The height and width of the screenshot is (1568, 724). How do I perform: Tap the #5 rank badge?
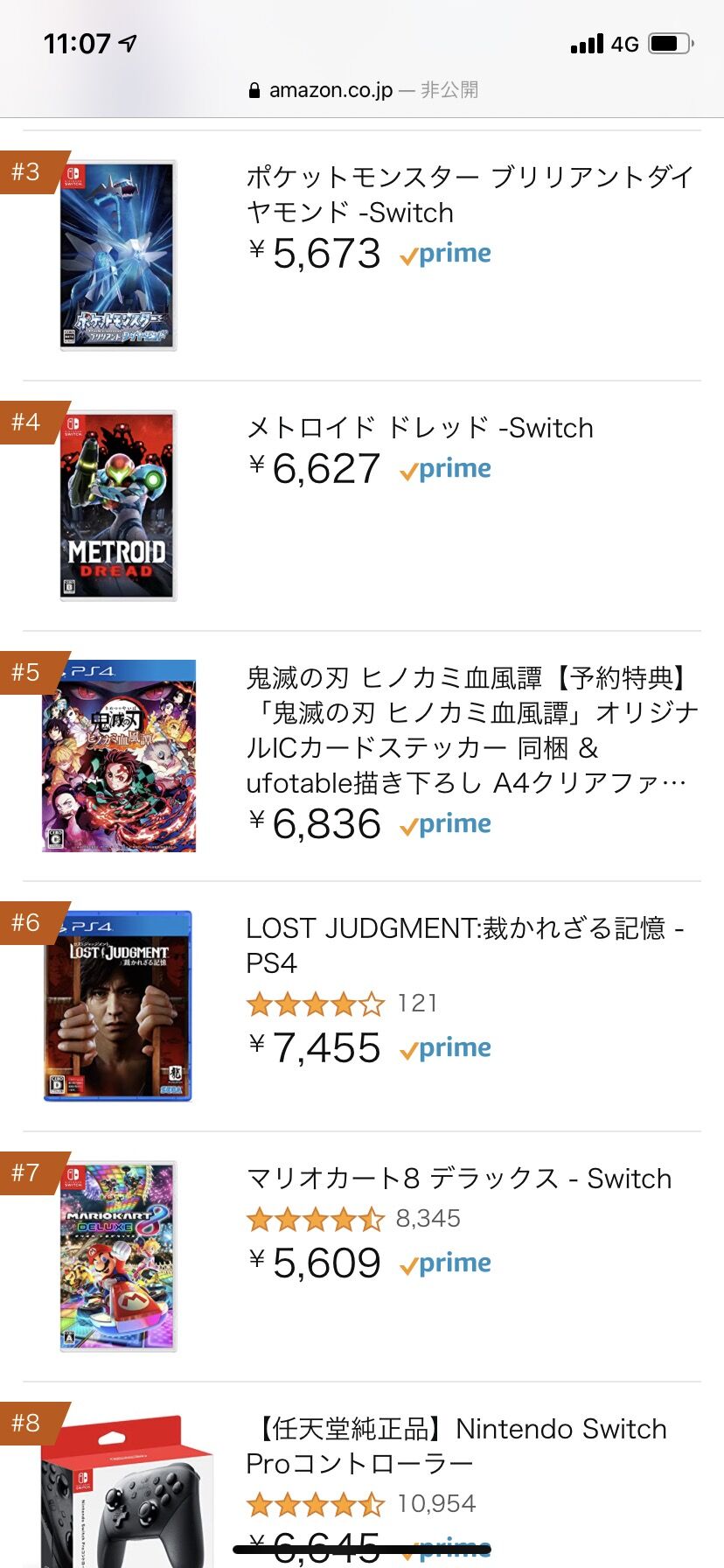click(27, 672)
